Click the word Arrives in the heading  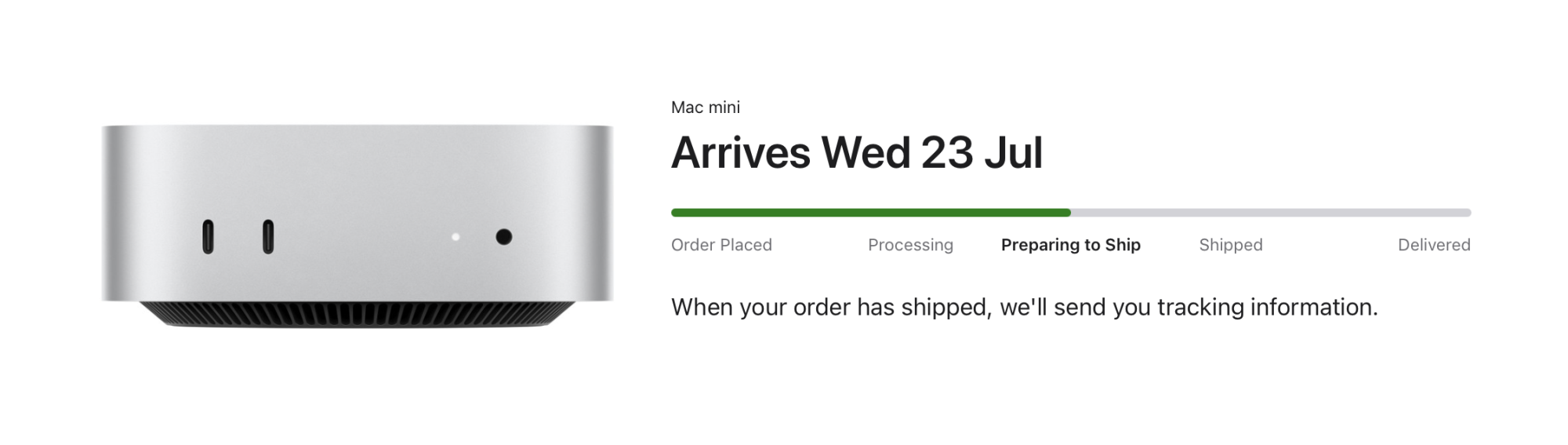[x=741, y=152]
